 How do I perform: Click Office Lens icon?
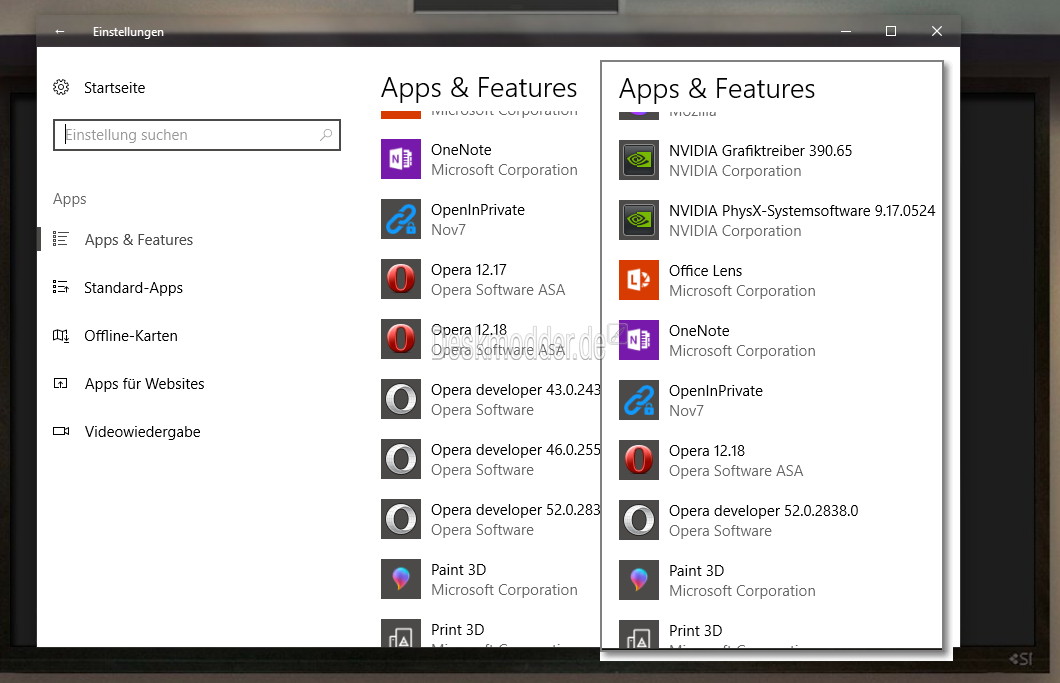639,280
